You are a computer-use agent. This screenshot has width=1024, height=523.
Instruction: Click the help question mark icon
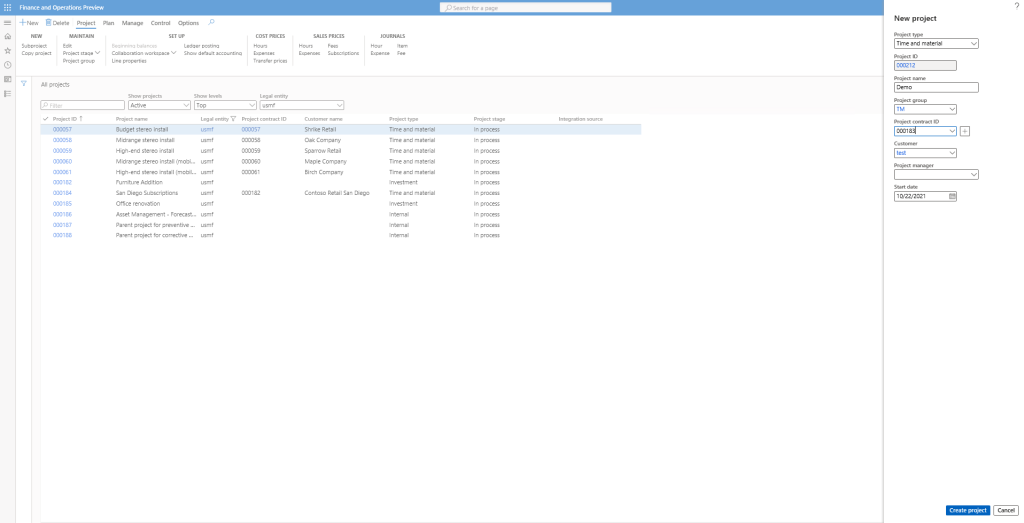(x=1016, y=5)
